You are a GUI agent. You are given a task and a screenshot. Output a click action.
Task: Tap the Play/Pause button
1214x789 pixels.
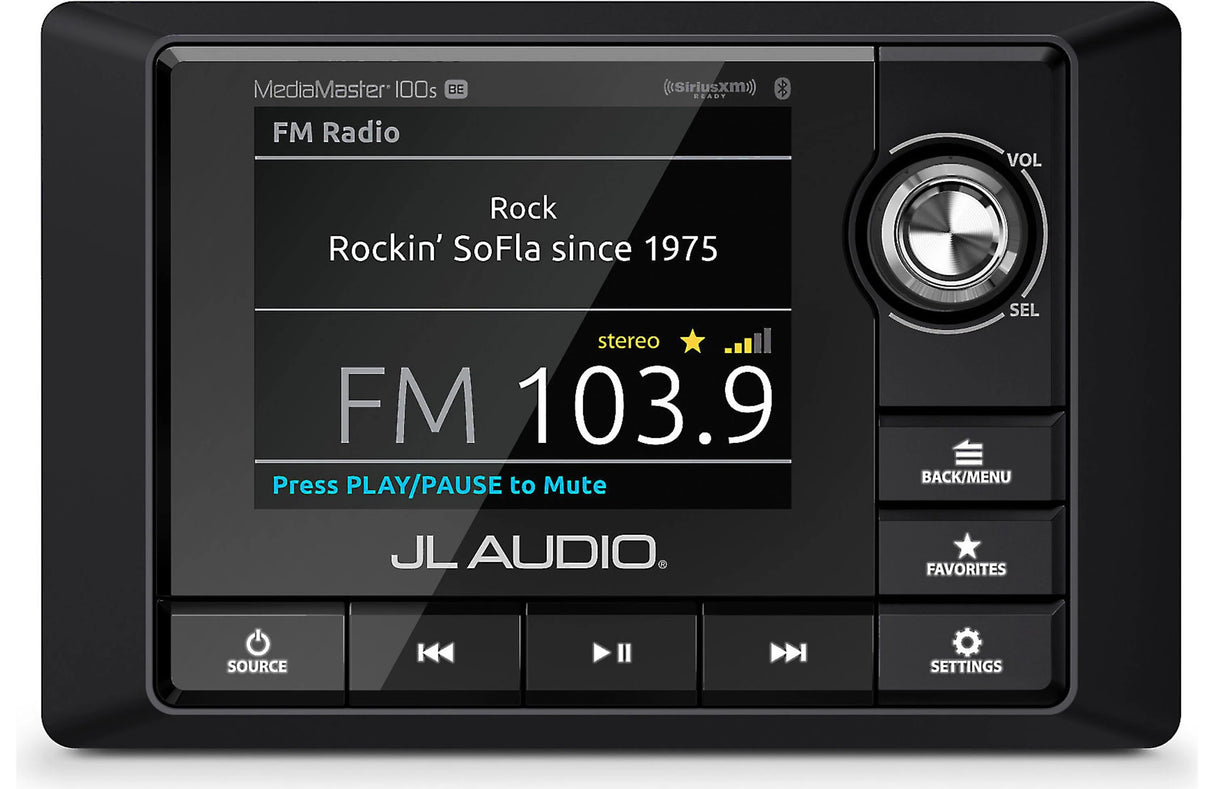611,651
